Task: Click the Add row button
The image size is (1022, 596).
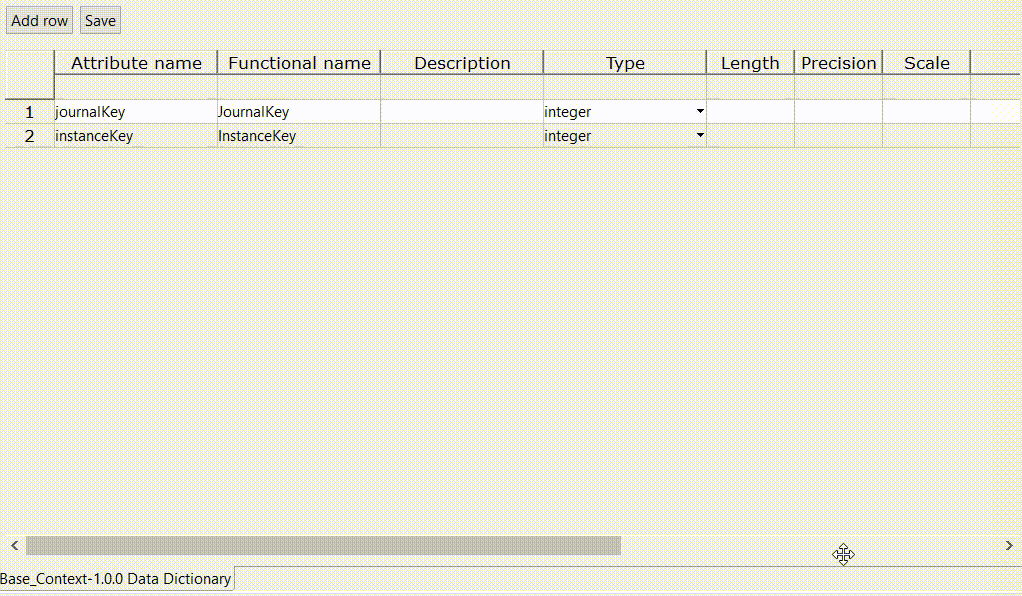Action: point(39,20)
